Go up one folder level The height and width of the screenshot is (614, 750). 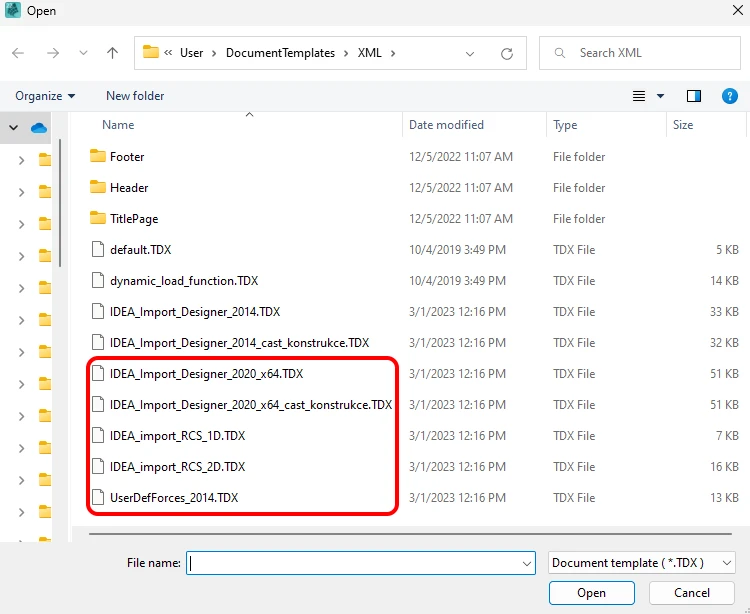pyautogui.click(x=112, y=53)
